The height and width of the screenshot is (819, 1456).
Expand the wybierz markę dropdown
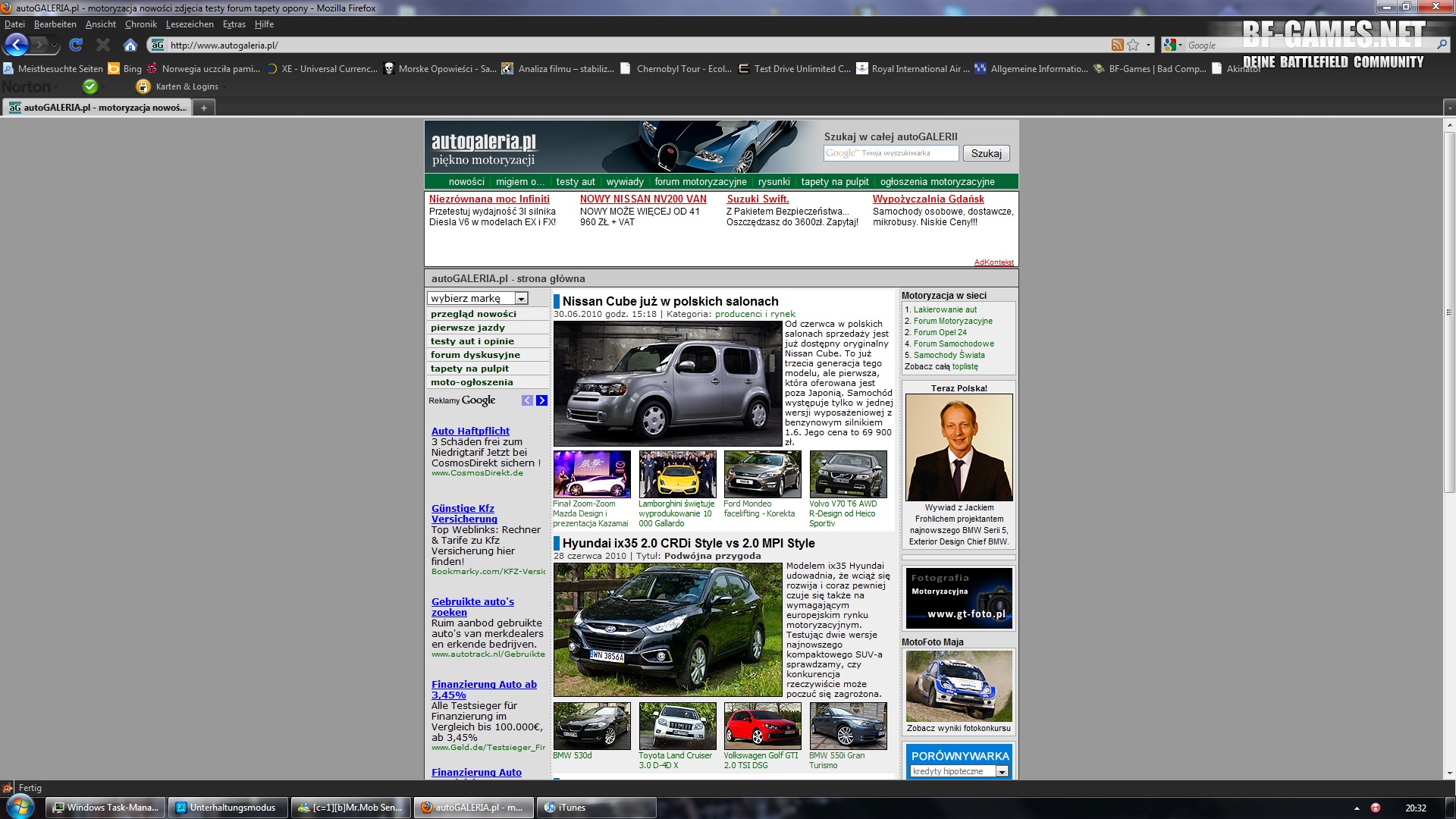521,299
